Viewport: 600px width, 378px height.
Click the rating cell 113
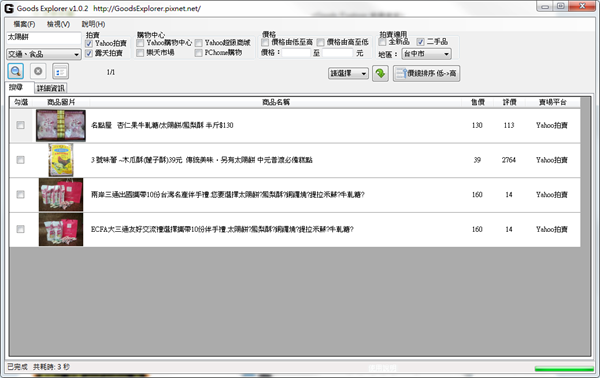click(509, 125)
